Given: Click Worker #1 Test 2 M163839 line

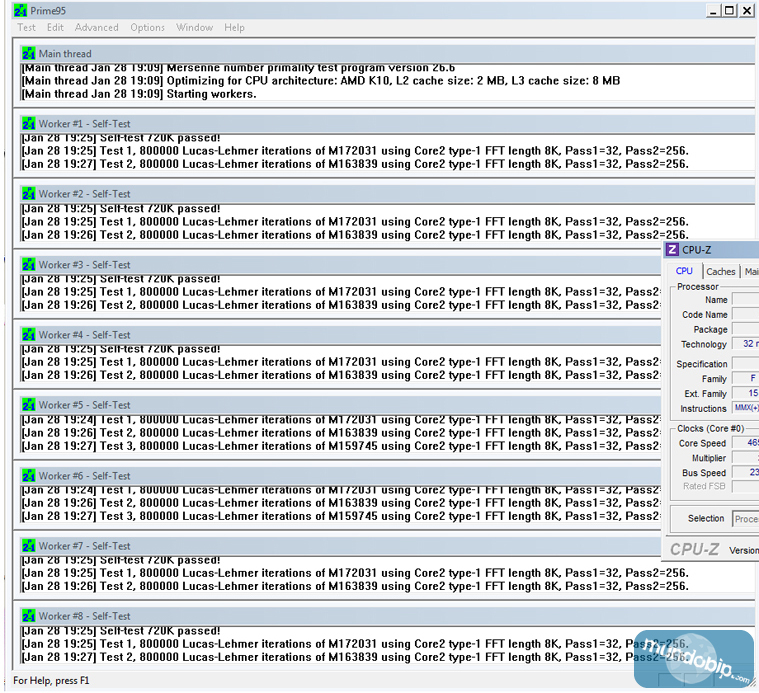Looking at the screenshot, I should click(355, 164).
